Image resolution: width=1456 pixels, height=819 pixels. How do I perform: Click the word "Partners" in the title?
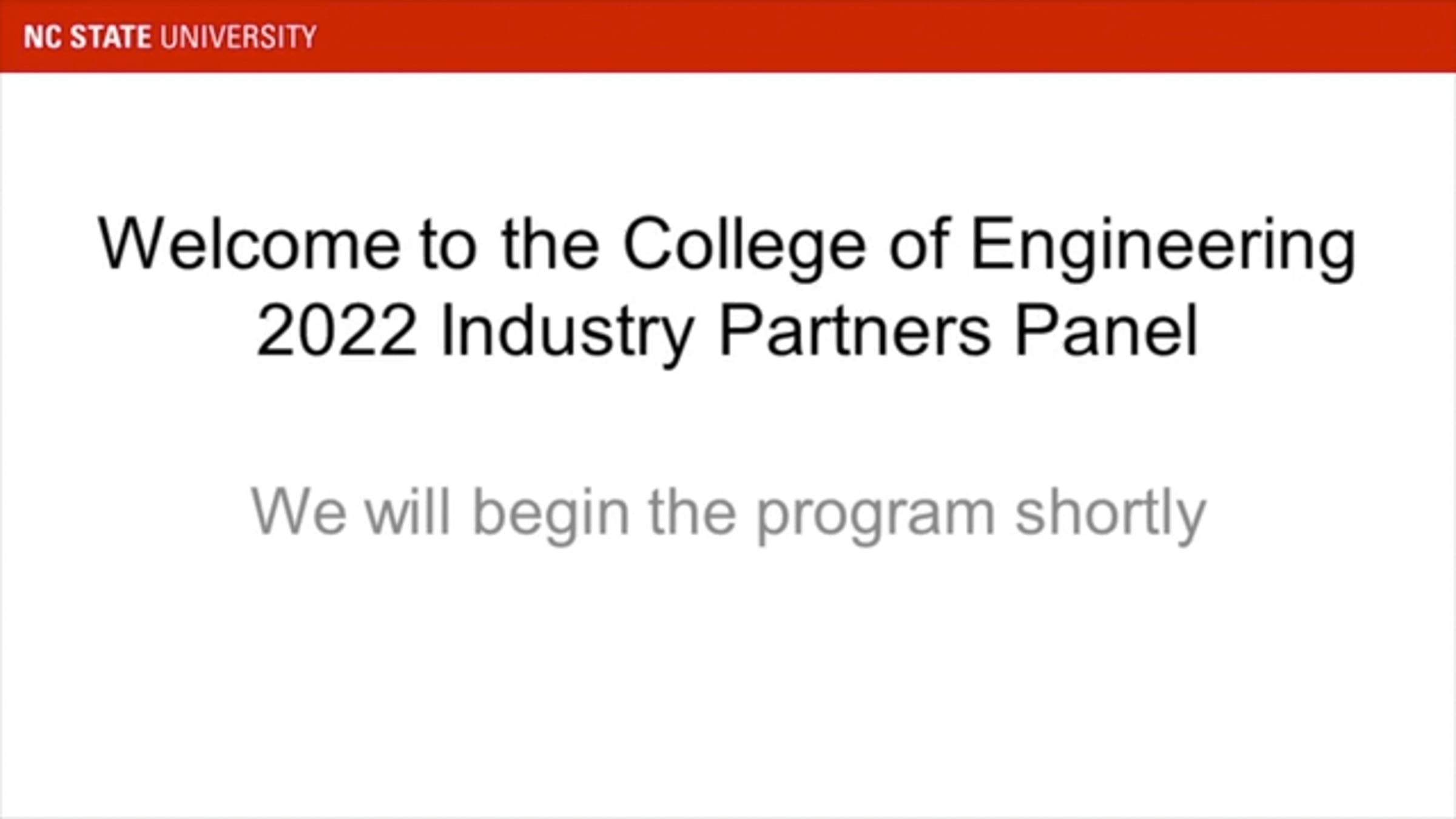click(854, 332)
